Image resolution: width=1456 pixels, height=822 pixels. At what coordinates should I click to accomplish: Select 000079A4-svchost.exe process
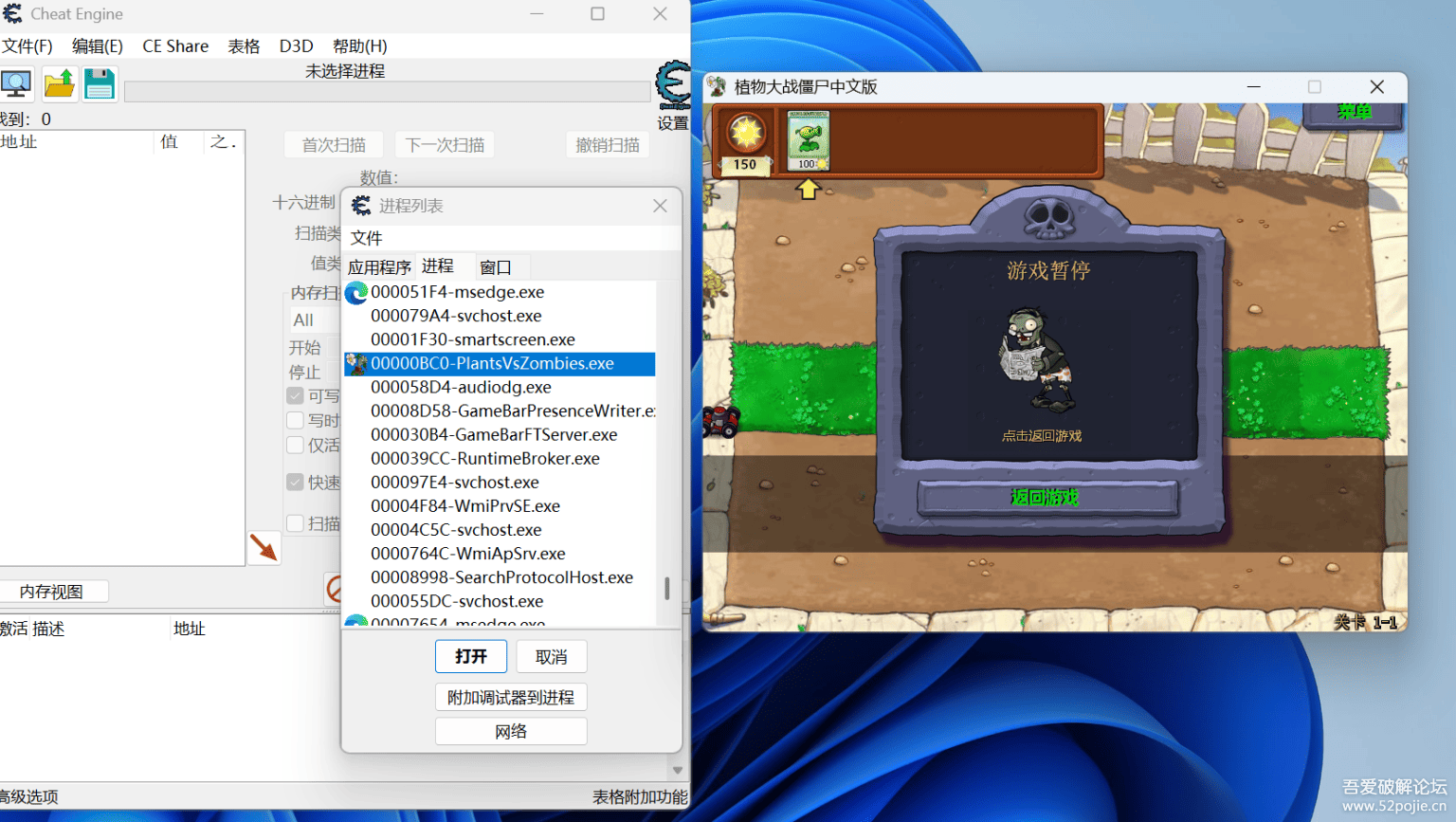pos(500,317)
